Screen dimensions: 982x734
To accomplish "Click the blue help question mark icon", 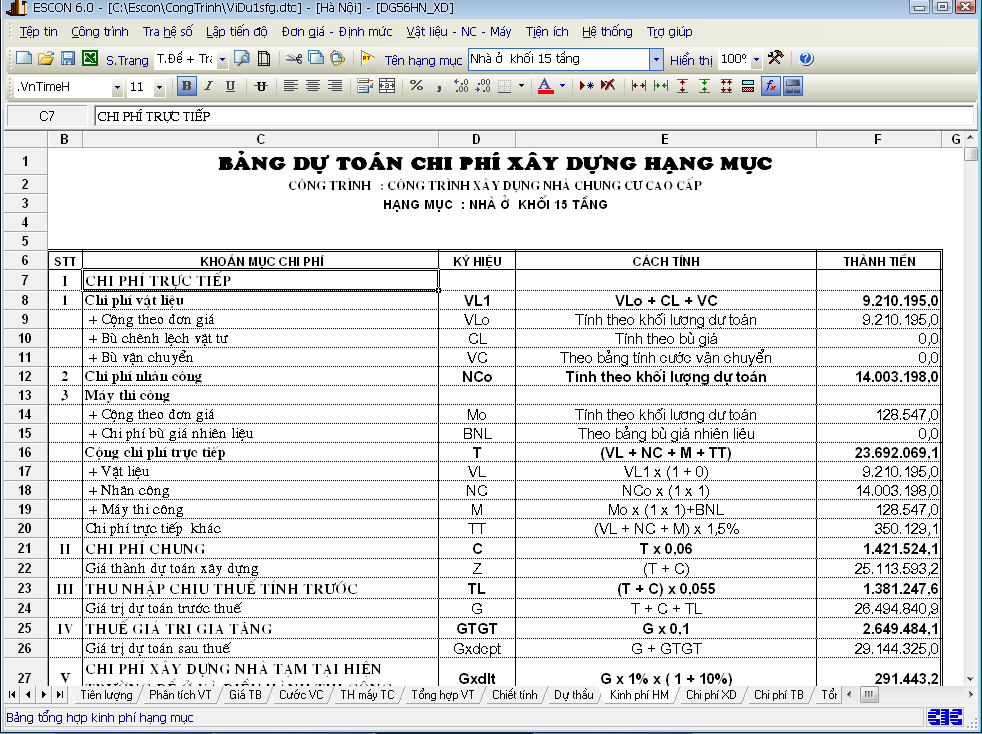I will pyautogui.click(x=806, y=59).
